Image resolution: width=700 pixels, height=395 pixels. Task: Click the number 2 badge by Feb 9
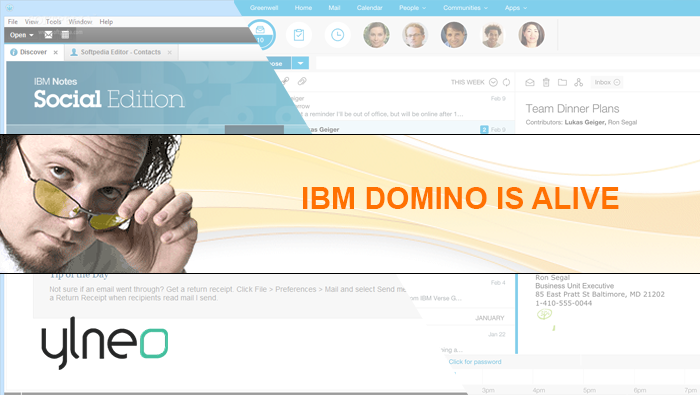click(x=484, y=129)
